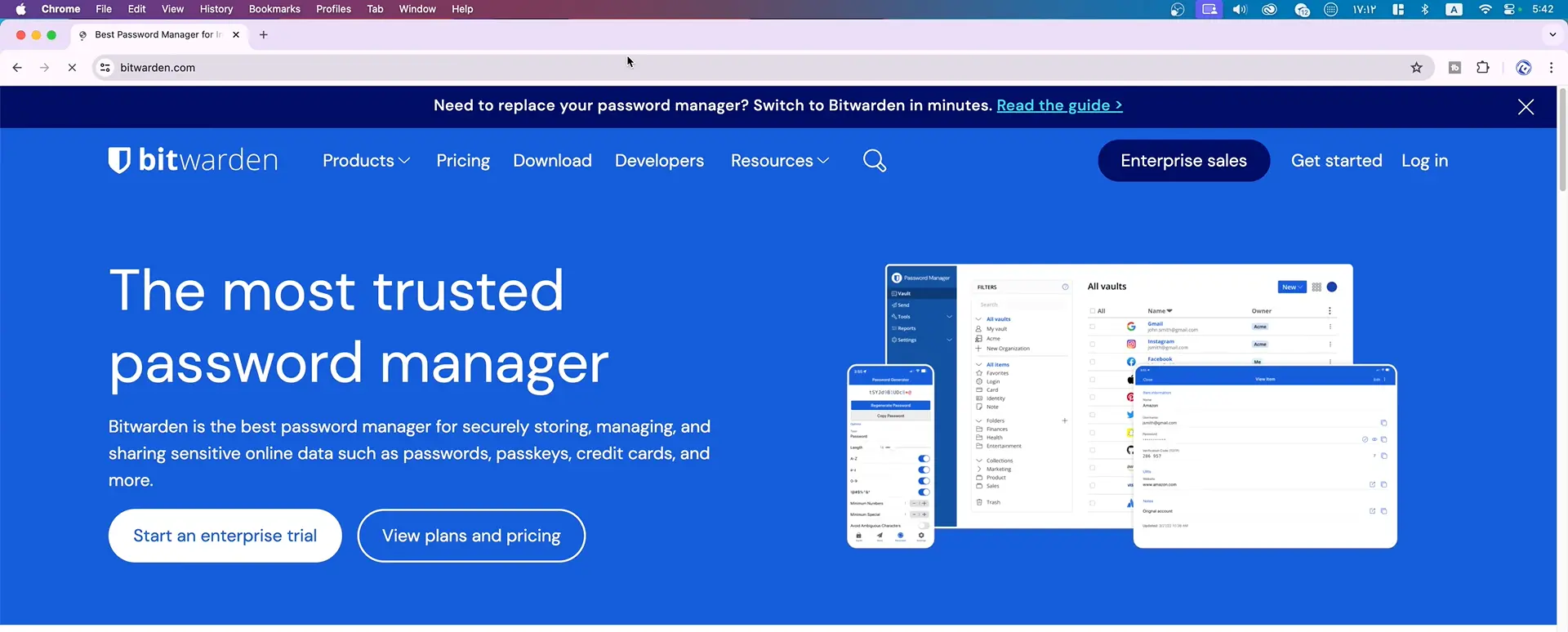Open the View menu
The image size is (1568, 632).
click(x=172, y=9)
